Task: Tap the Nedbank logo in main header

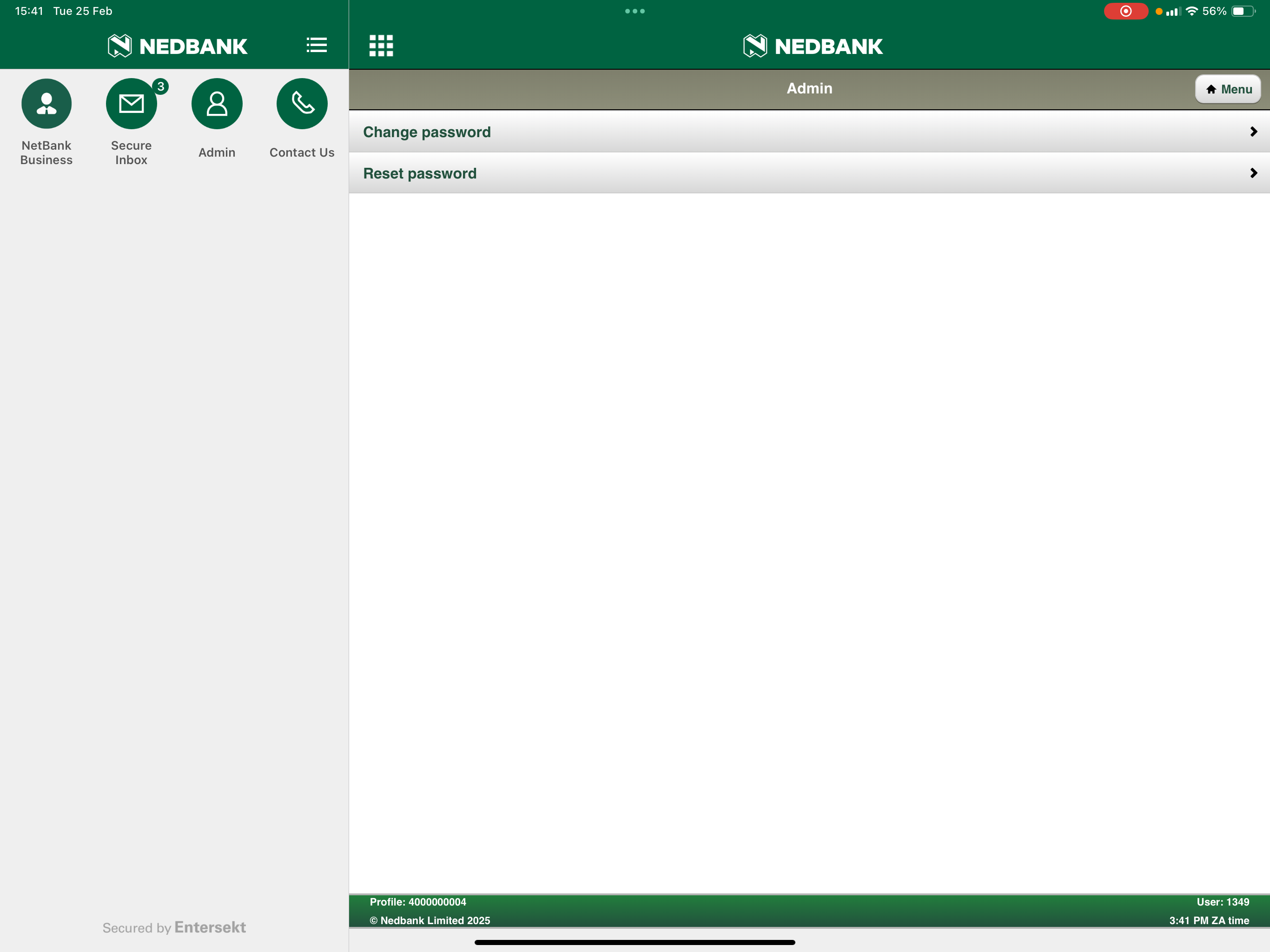Action: click(813, 46)
